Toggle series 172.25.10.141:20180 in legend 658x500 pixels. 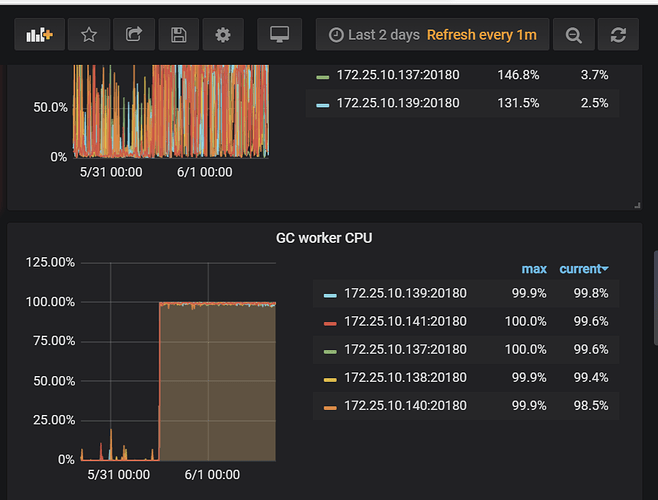tap(404, 321)
